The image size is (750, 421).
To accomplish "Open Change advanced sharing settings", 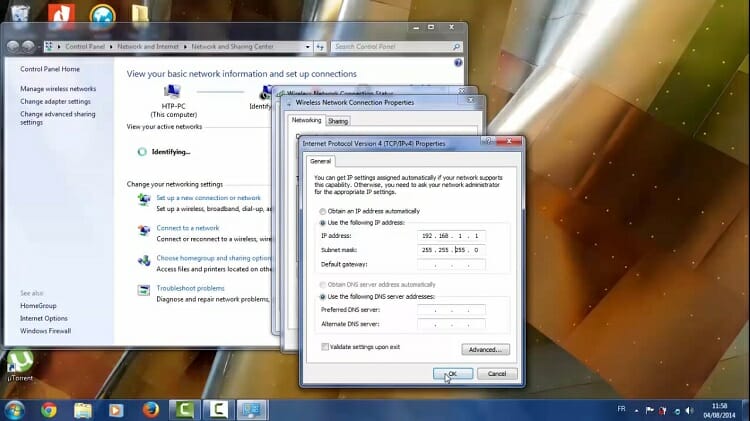I will pyautogui.click(x=57, y=118).
